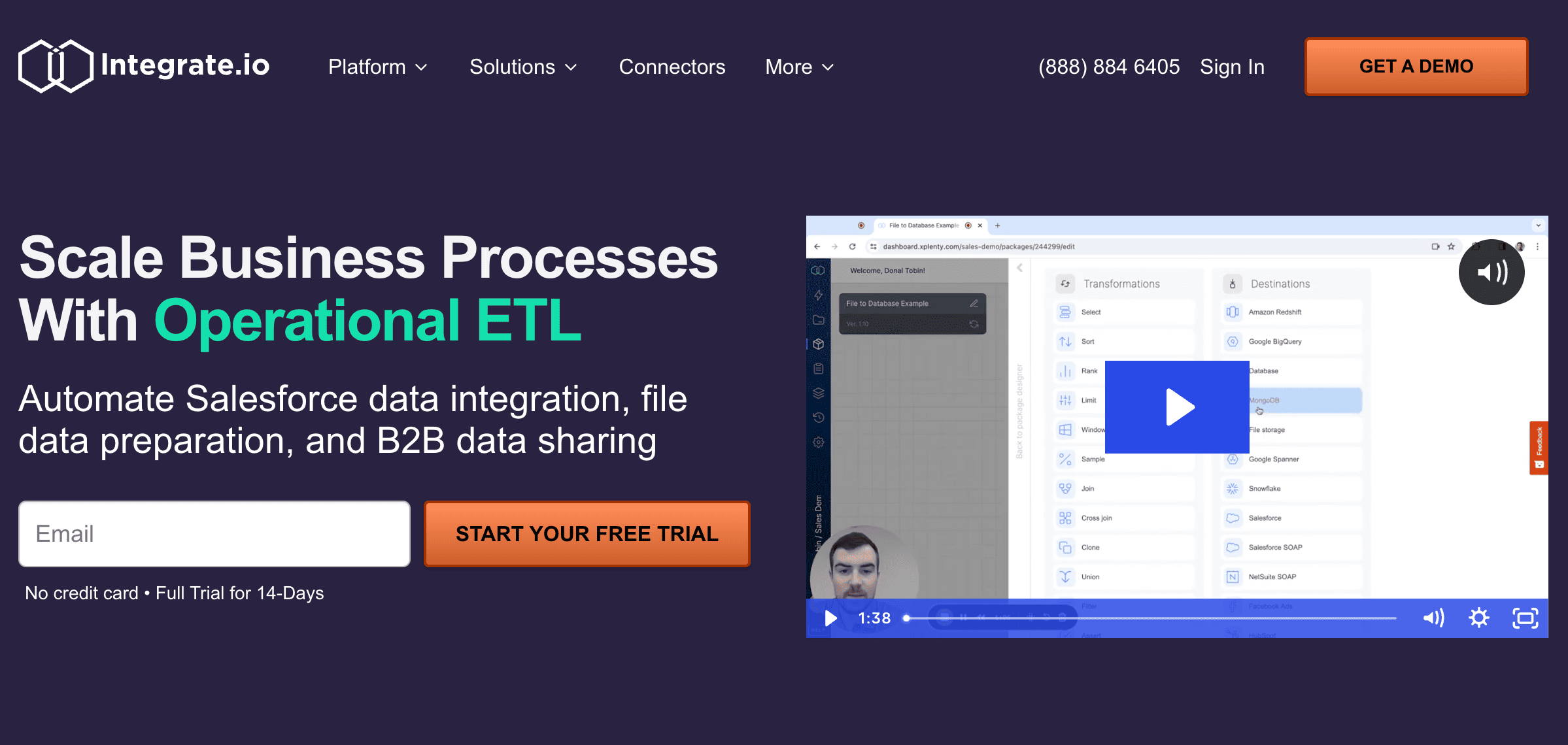Expand the Platform dropdown menu
The height and width of the screenshot is (745, 1568).
click(x=377, y=67)
